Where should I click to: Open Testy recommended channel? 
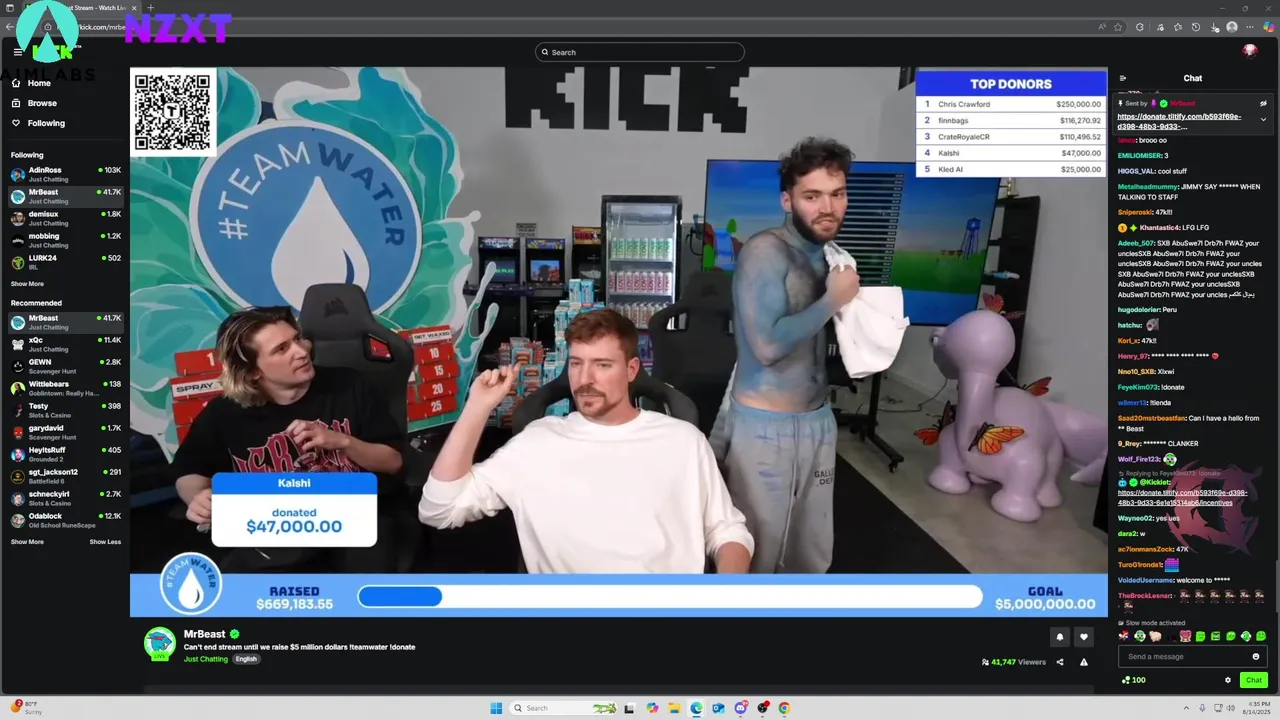coord(64,410)
